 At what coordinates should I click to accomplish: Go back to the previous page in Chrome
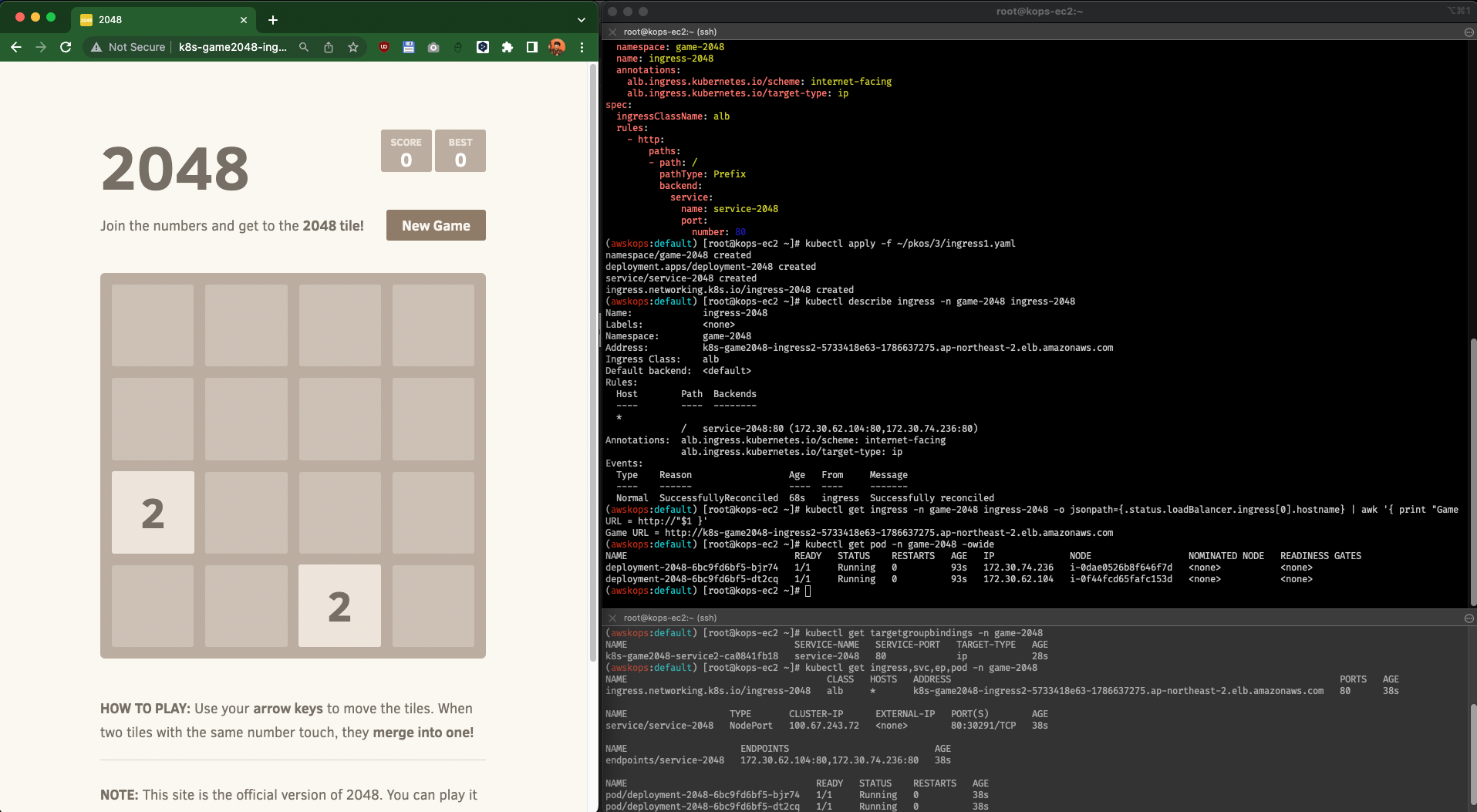tap(16, 47)
